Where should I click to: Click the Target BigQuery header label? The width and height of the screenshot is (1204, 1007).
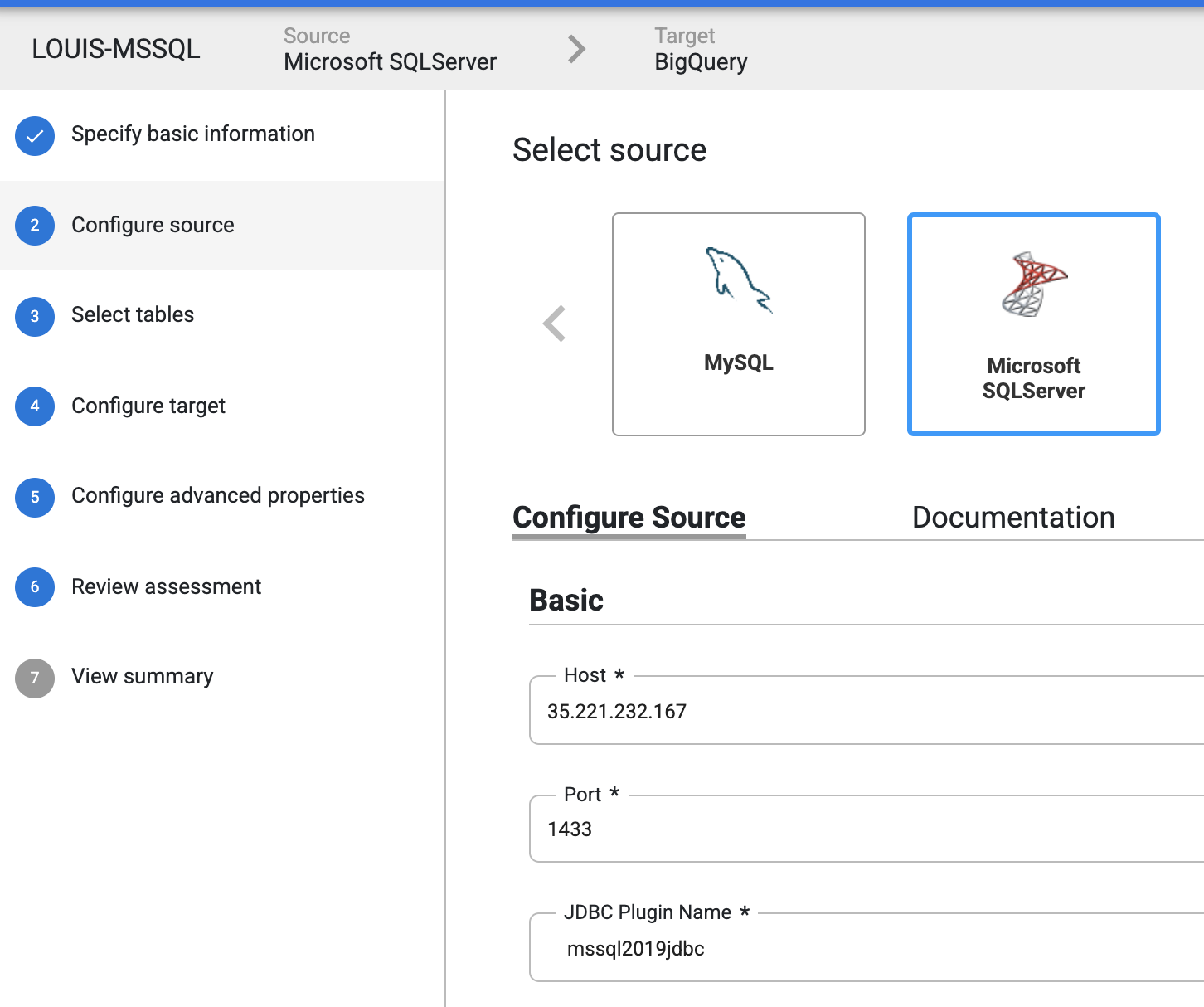(x=701, y=49)
